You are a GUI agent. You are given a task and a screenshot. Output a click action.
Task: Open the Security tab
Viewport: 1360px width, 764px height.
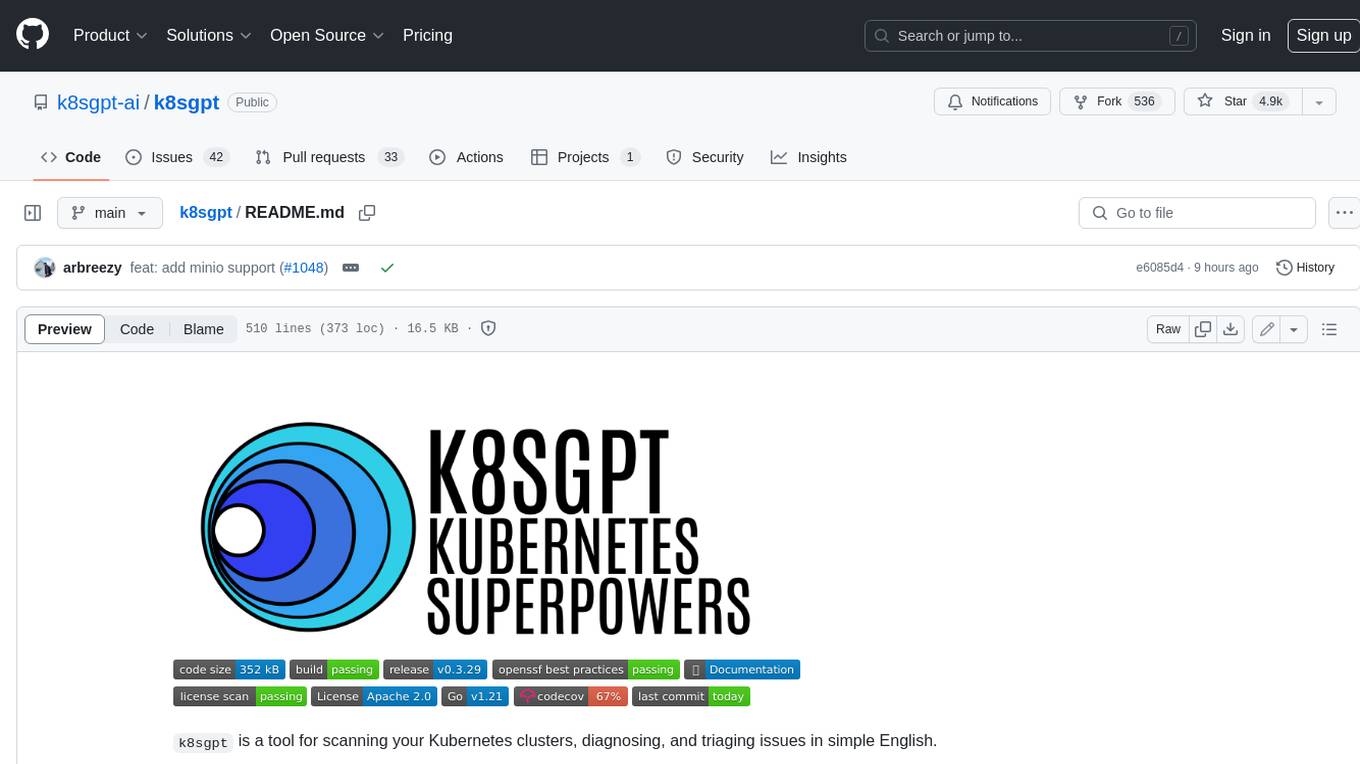(705, 157)
